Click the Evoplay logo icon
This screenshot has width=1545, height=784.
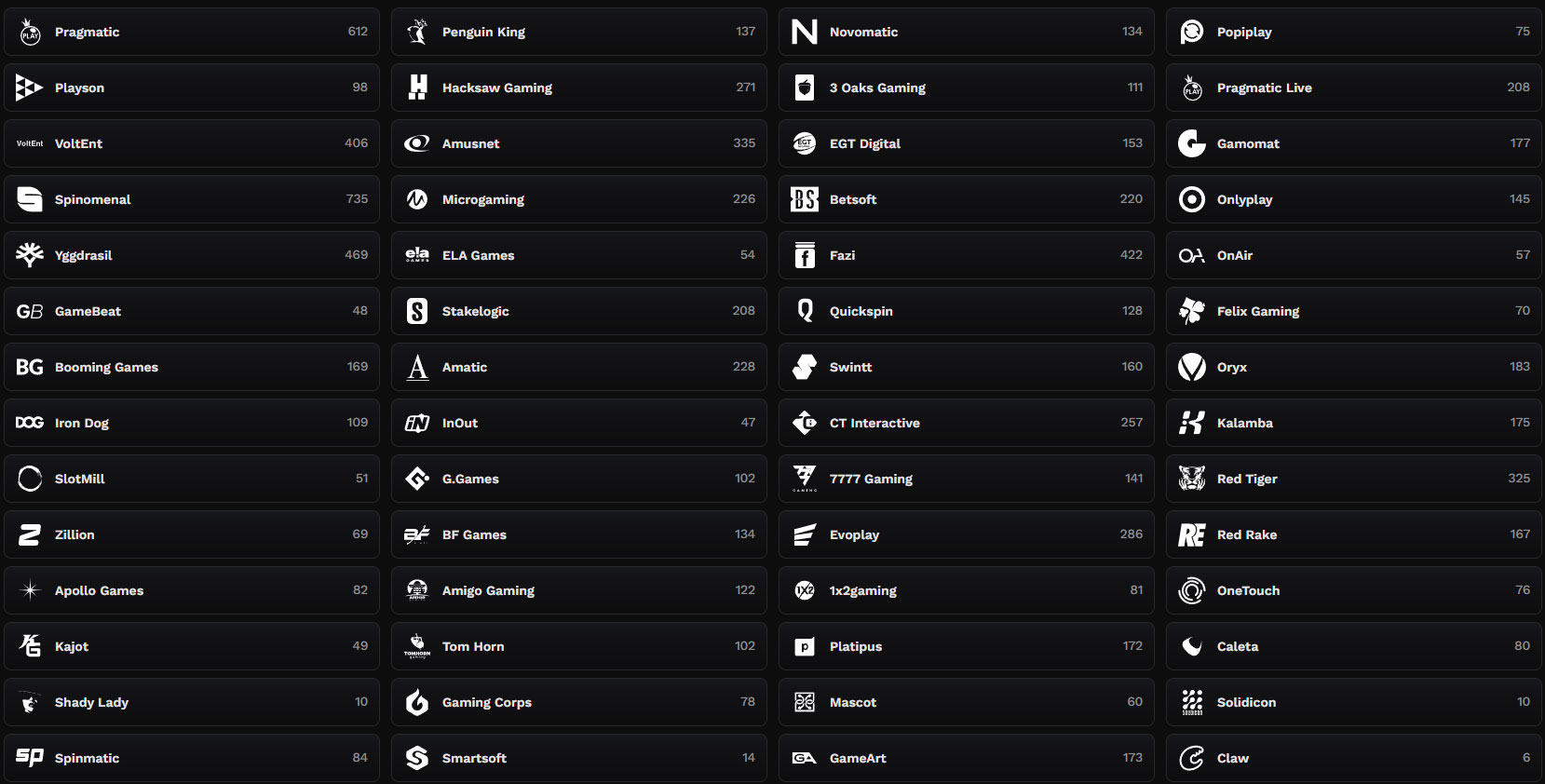(805, 534)
